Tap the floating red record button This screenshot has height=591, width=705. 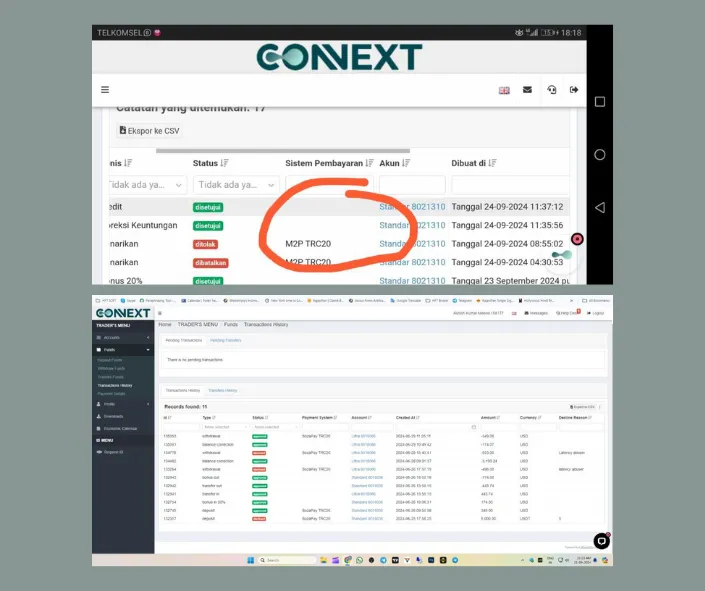pos(577,239)
